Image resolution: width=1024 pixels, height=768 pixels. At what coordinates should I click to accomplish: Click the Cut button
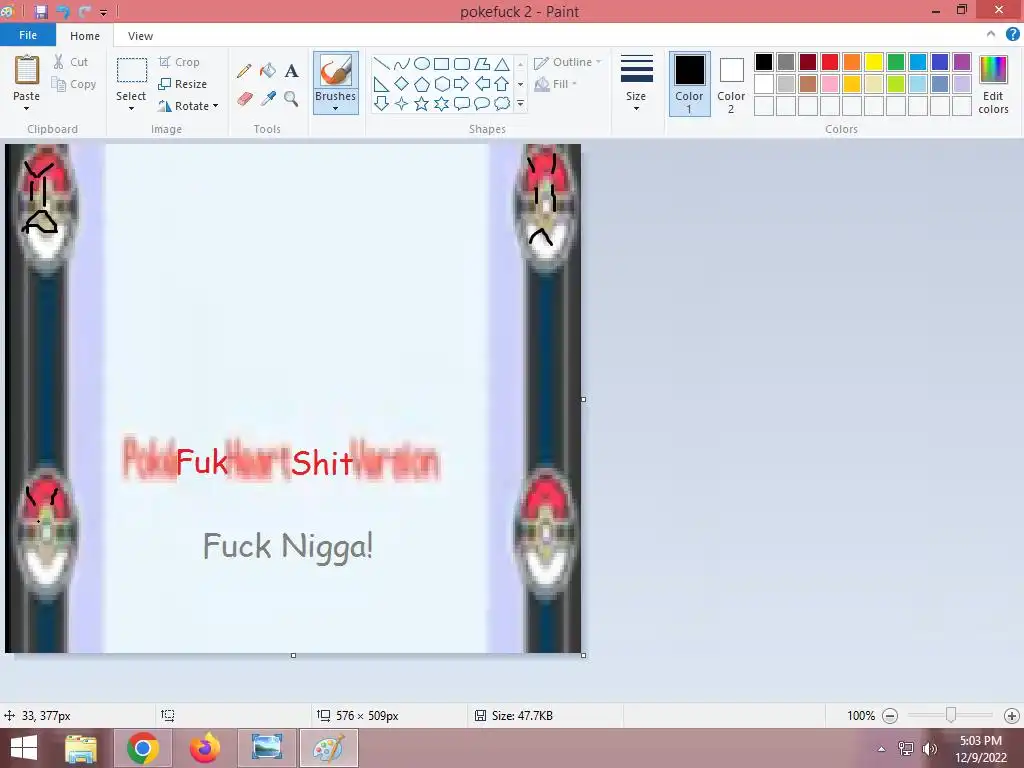[x=71, y=62]
